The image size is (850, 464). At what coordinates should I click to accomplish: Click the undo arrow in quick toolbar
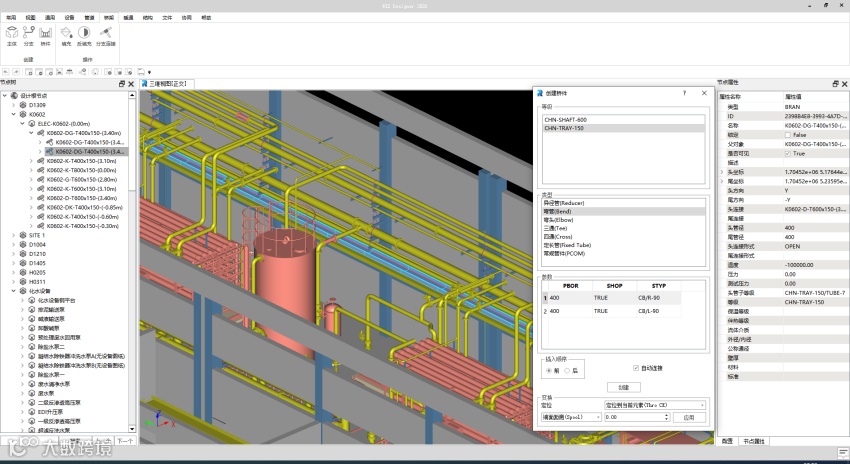click(8, 71)
